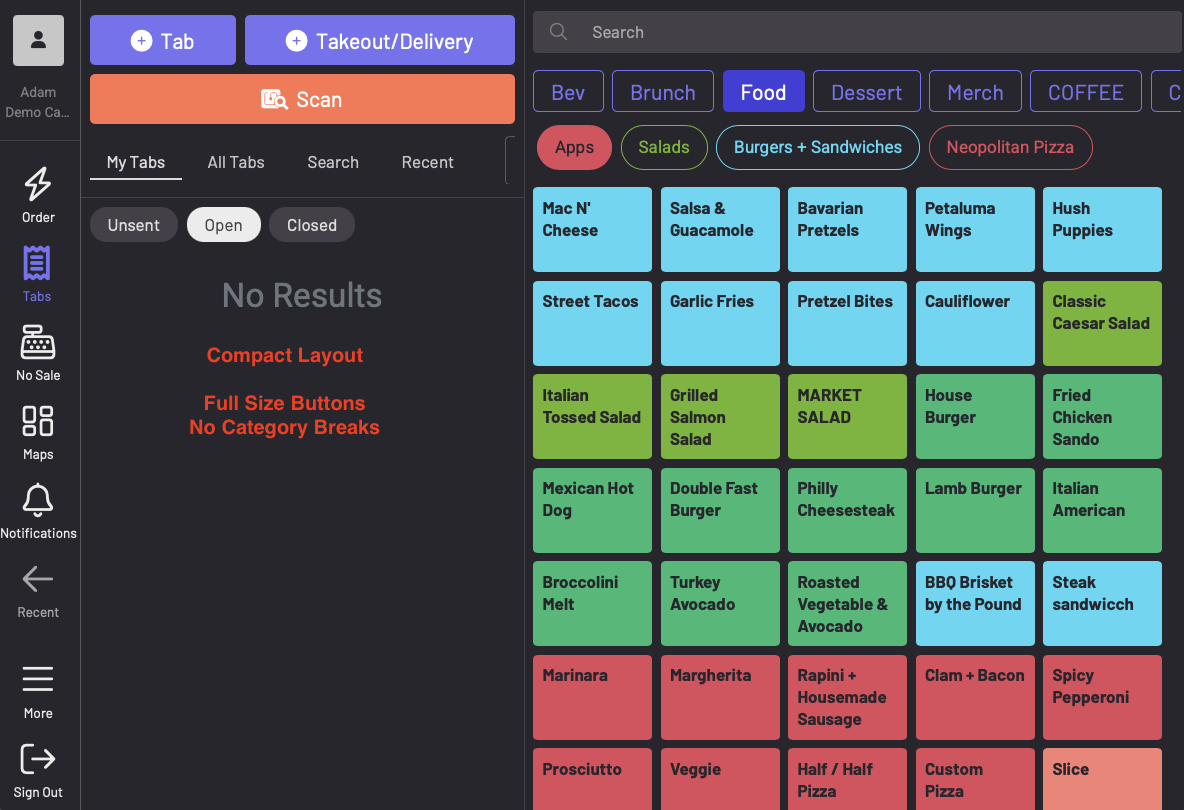Image resolution: width=1184 pixels, height=810 pixels.
Task: Open the No Sale cash register icon
Action: pyautogui.click(x=38, y=343)
